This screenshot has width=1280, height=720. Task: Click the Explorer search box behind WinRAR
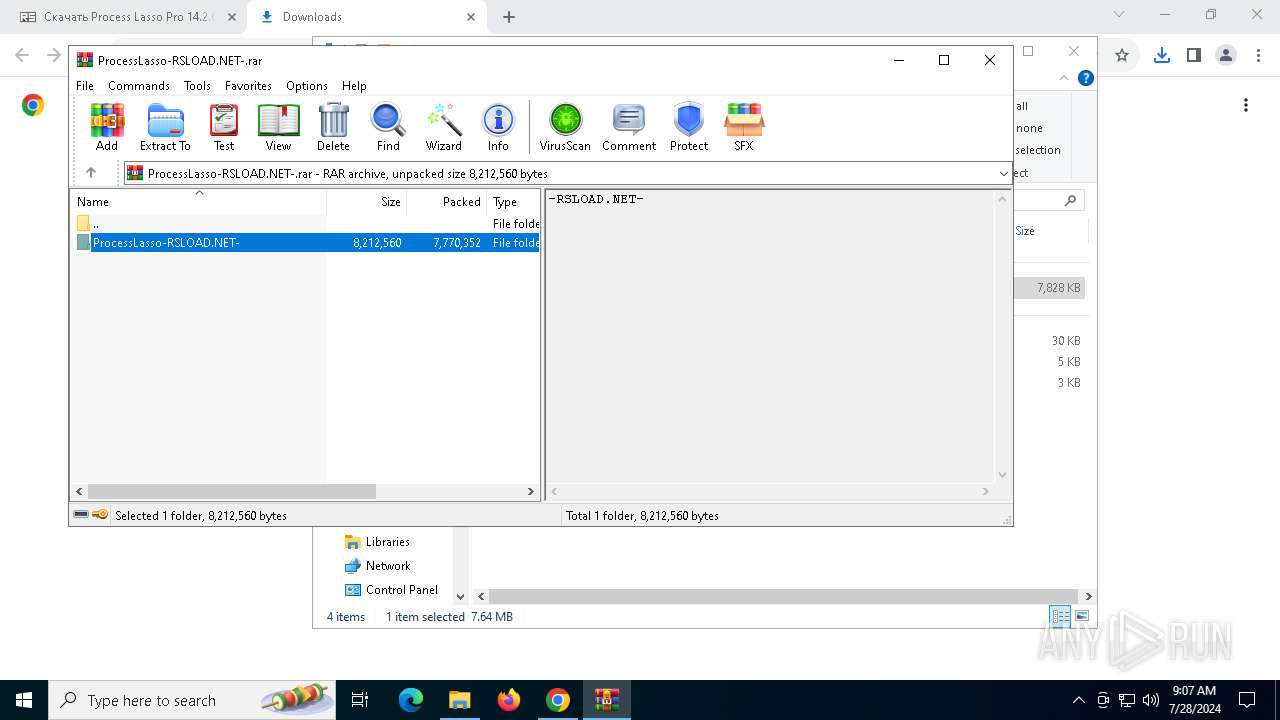pos(1048,201)
